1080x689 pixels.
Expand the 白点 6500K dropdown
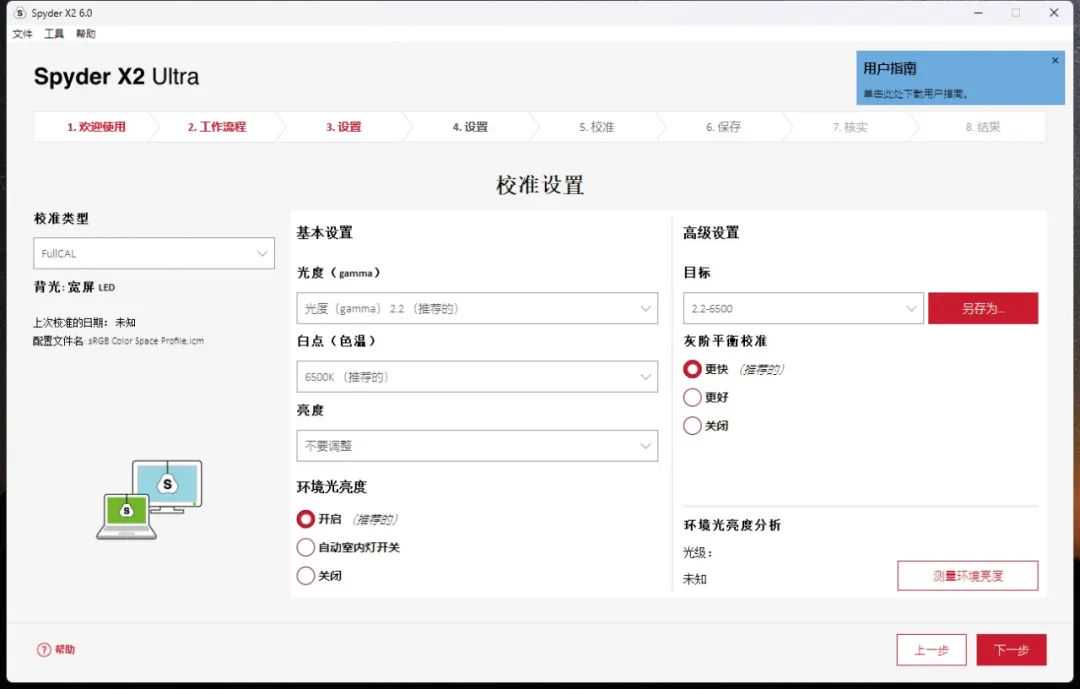click(x=477, y=377)
